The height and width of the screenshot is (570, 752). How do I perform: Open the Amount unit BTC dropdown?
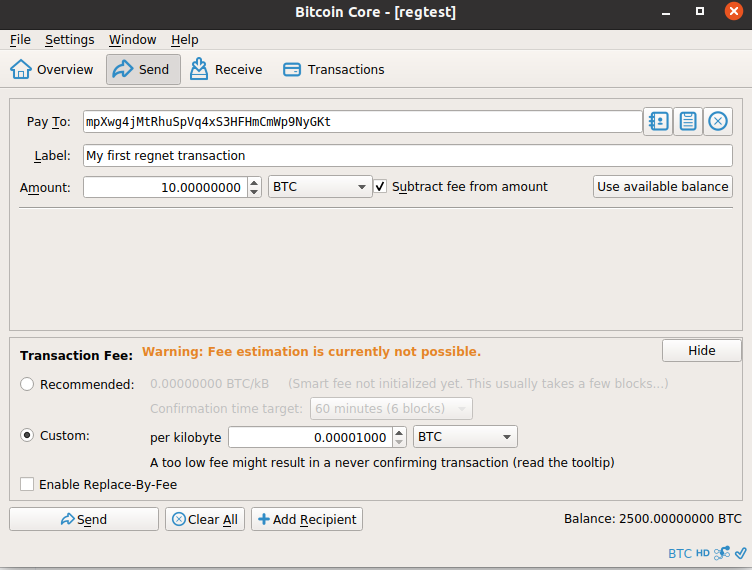click(x=320, y=186)
